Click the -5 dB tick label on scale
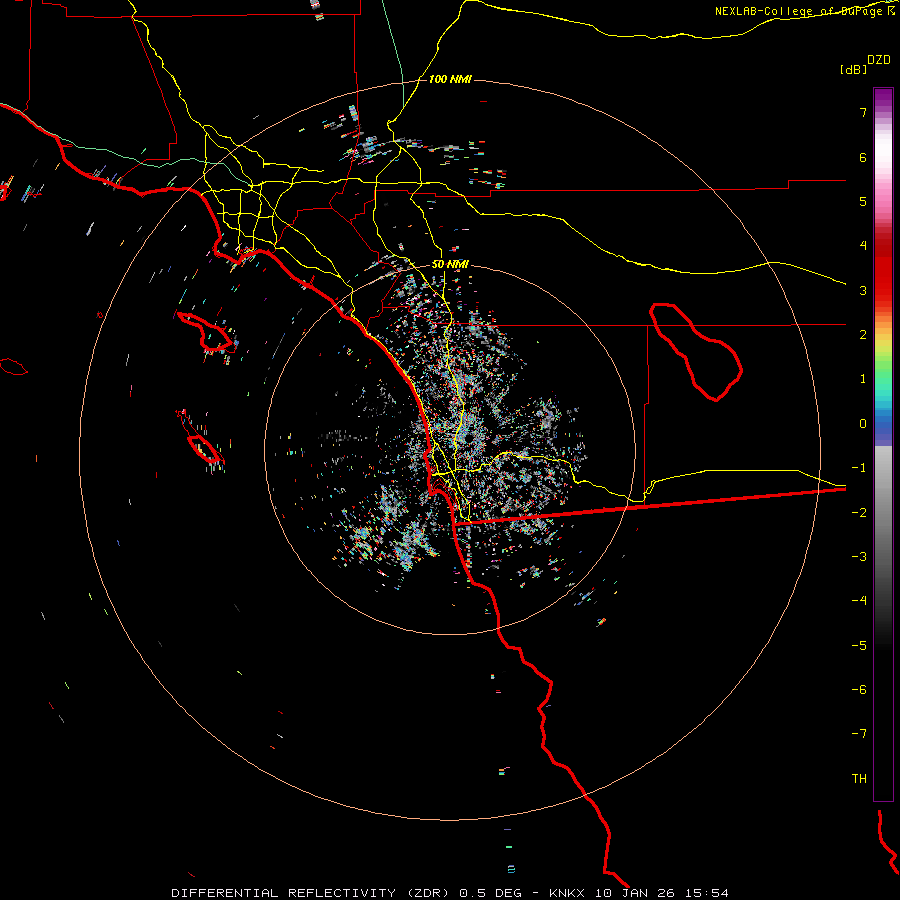The width and height of the screenshot is (900, 900). 859,646
